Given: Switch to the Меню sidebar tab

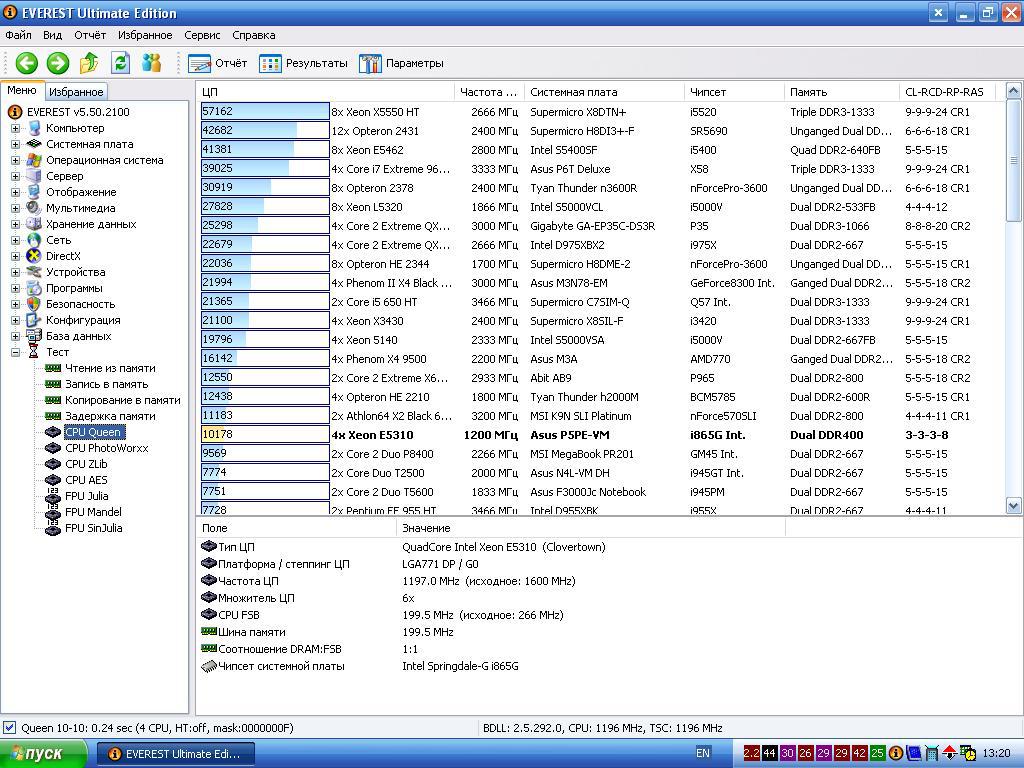Looking at the screenshot, I should (x=22, y=91).
